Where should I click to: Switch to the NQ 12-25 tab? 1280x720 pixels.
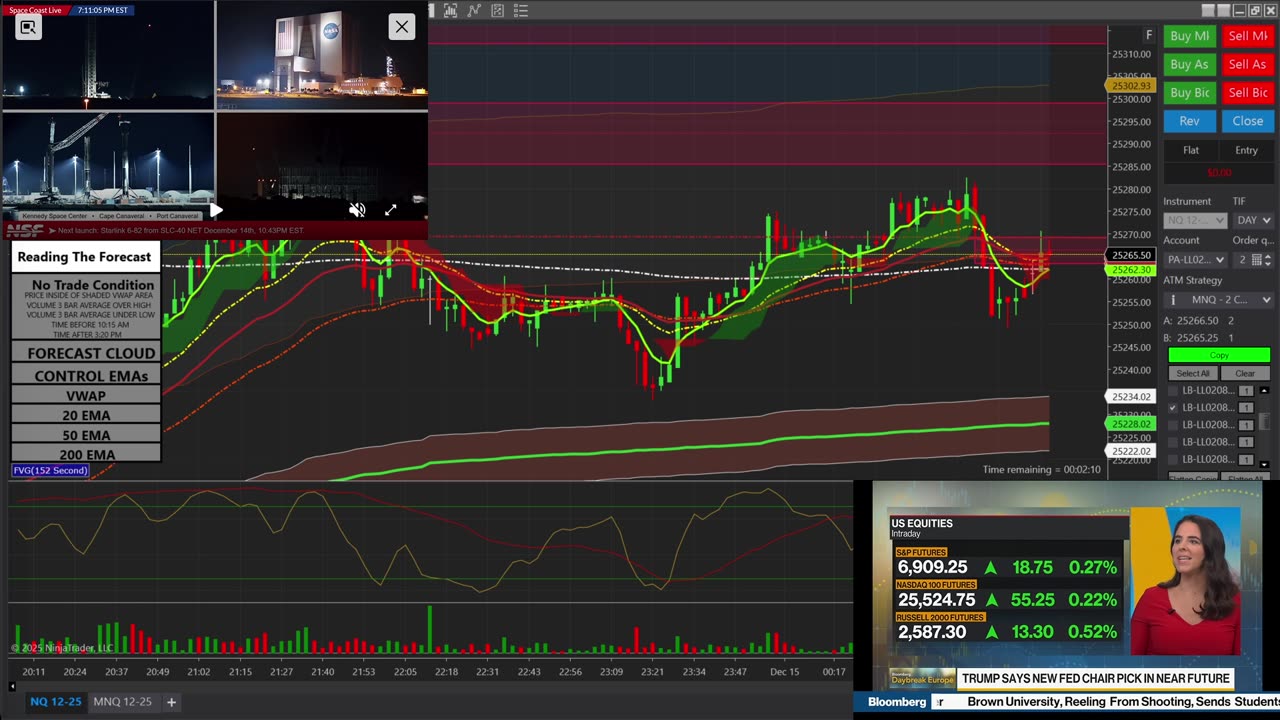(x=56, y=701)
